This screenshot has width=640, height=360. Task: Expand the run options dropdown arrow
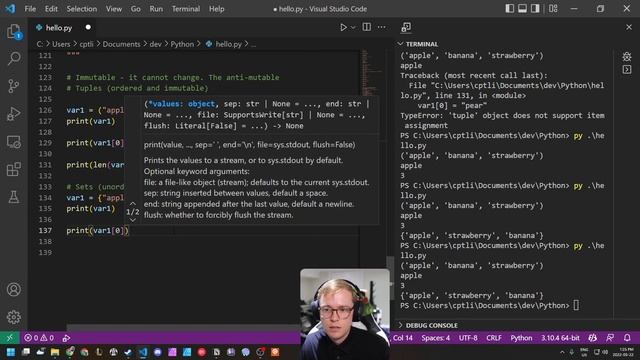click(x=353, y=27)
